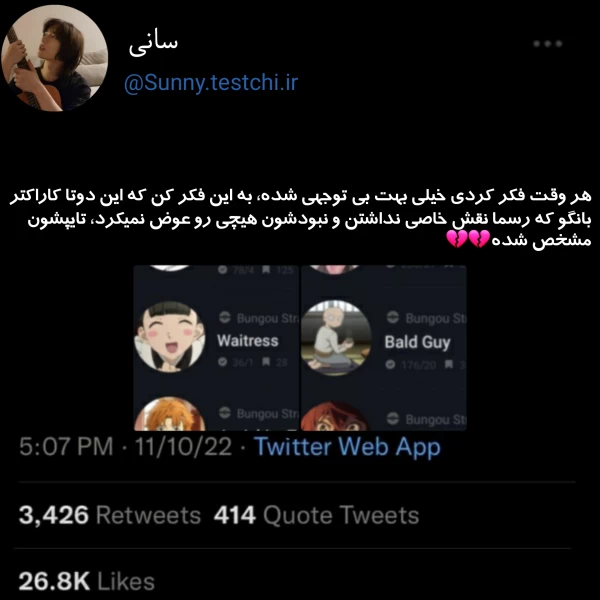Click the bookmark icon under Waitress
600x600 pixels.
click(x=266, y=362)
